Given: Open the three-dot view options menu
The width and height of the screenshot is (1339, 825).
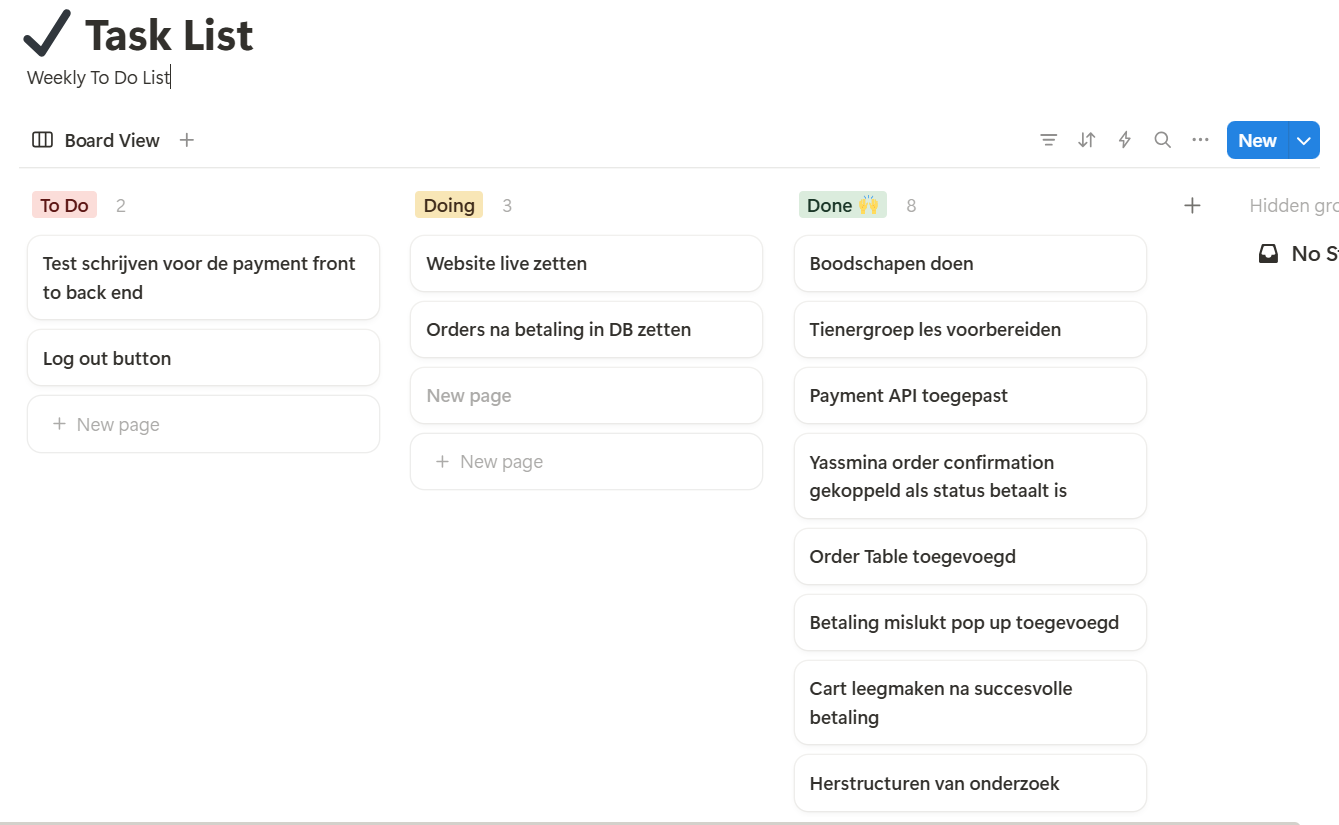Looking at the screenshot, I should click(1200, 140).
